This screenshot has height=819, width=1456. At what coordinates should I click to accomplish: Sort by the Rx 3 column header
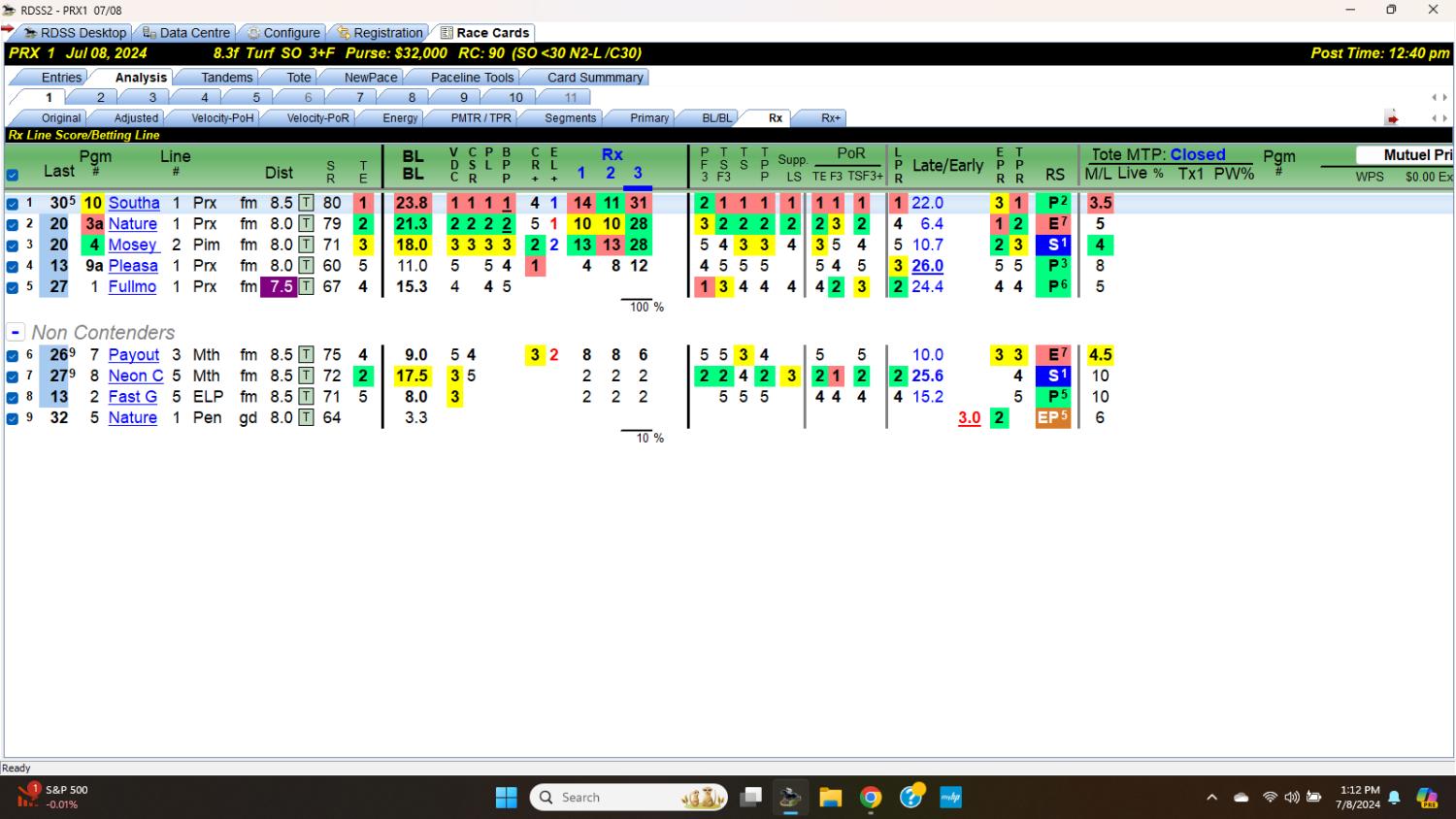click(x=638, y=173)
